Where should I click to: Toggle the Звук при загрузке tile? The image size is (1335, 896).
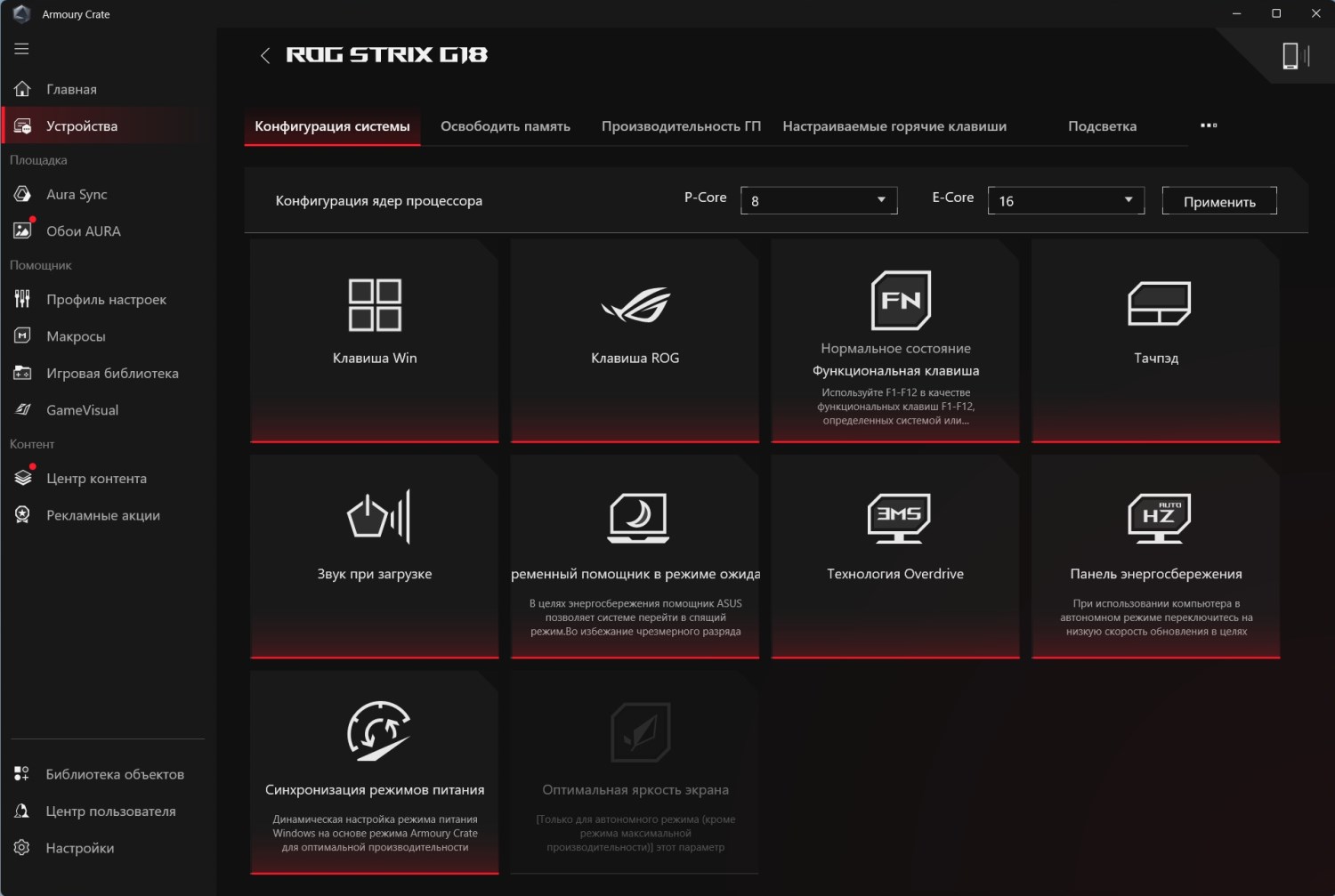(375, 557)
